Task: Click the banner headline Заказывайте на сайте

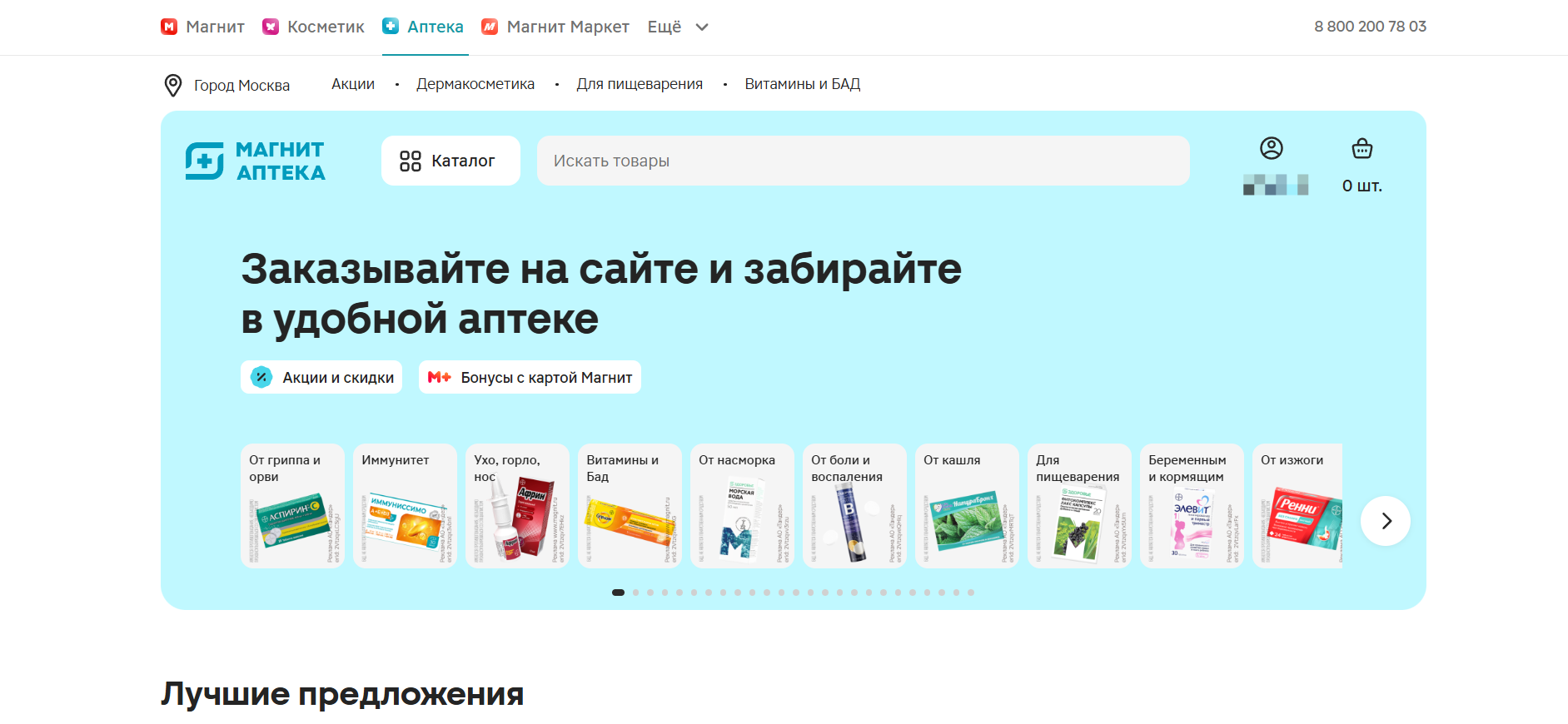Action: (601, 294)
